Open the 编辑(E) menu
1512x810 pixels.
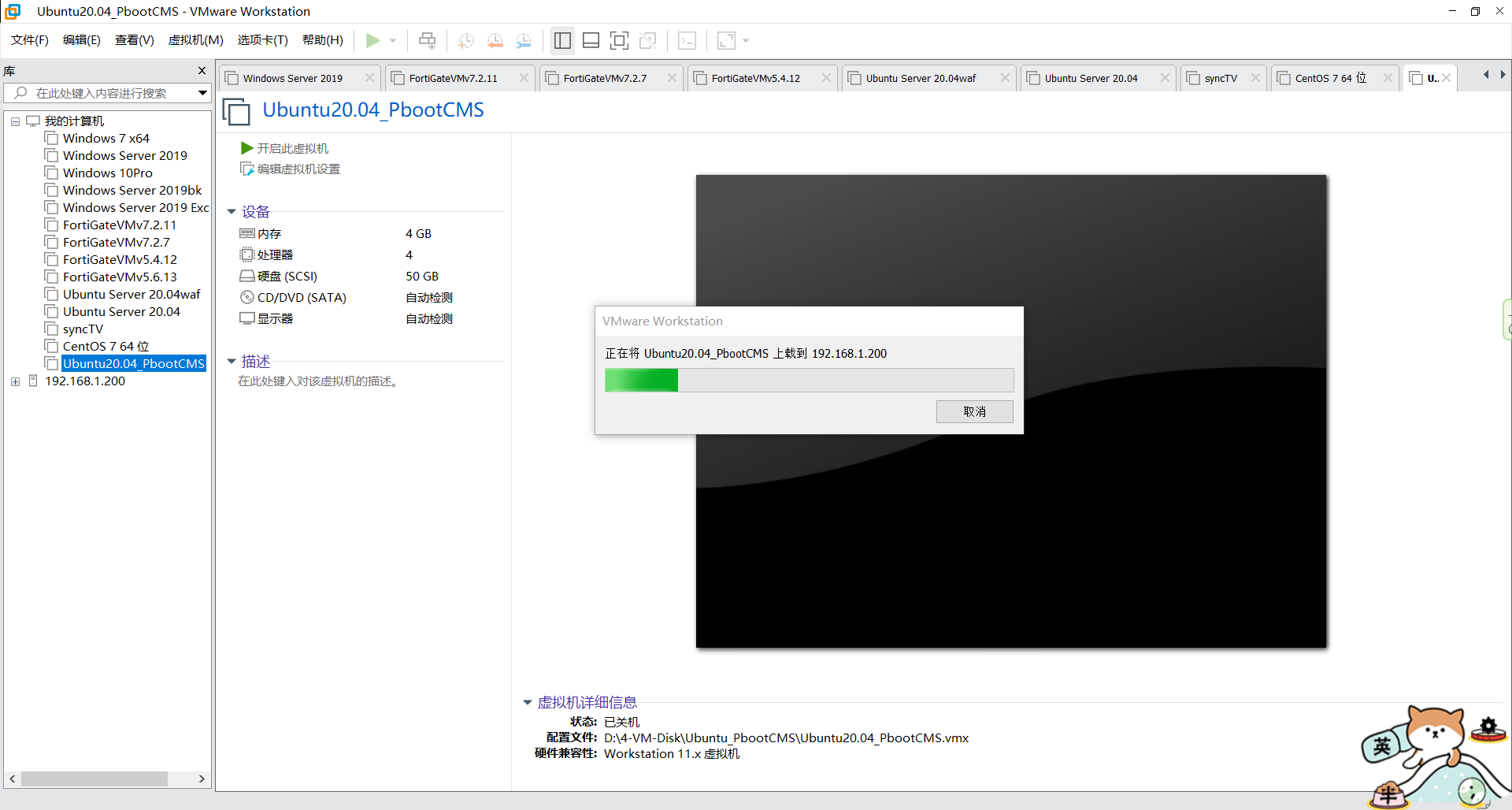pyautogui.click(x=82, y=40)
